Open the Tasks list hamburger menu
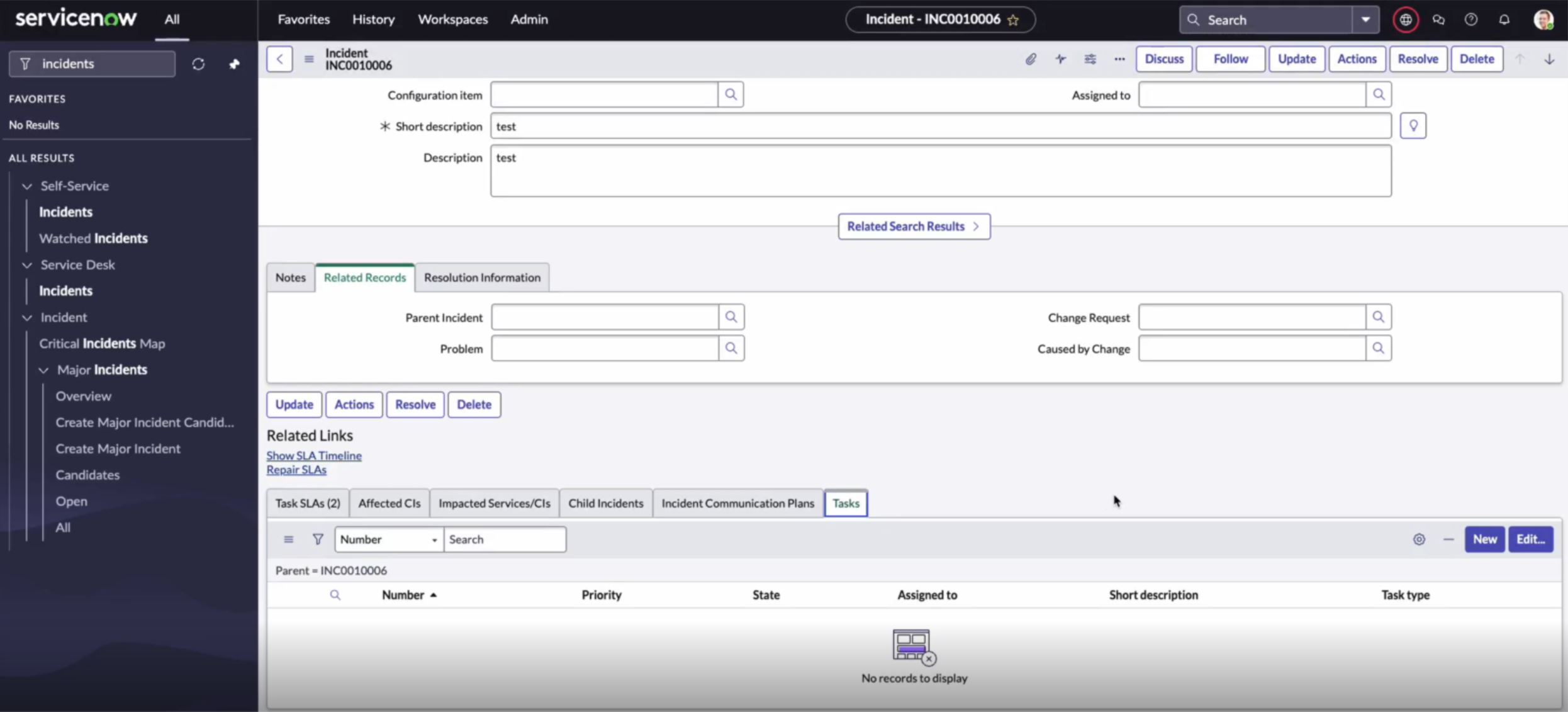 288,540
